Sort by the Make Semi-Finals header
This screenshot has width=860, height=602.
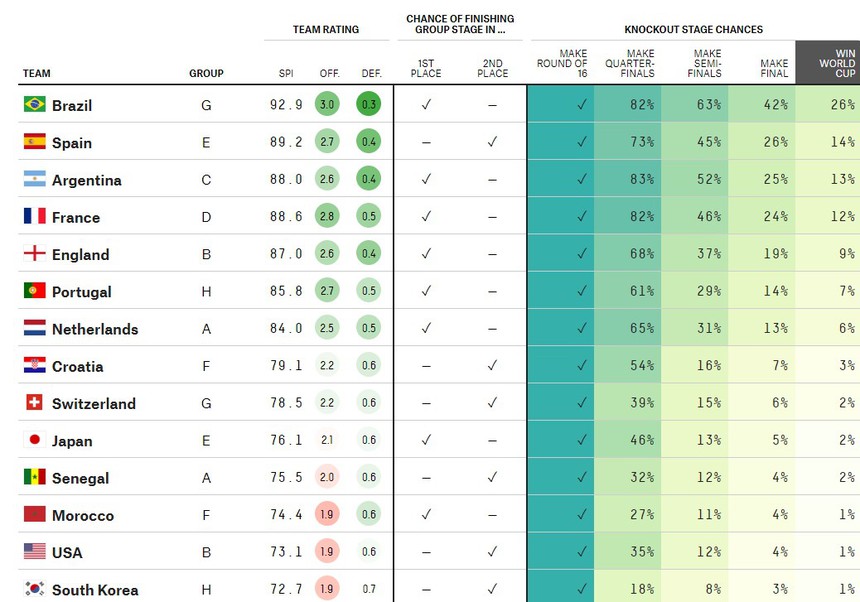[706, 62]
